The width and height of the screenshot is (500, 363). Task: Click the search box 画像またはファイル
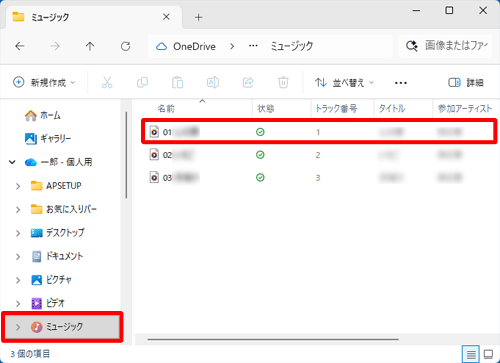(445, 46)
